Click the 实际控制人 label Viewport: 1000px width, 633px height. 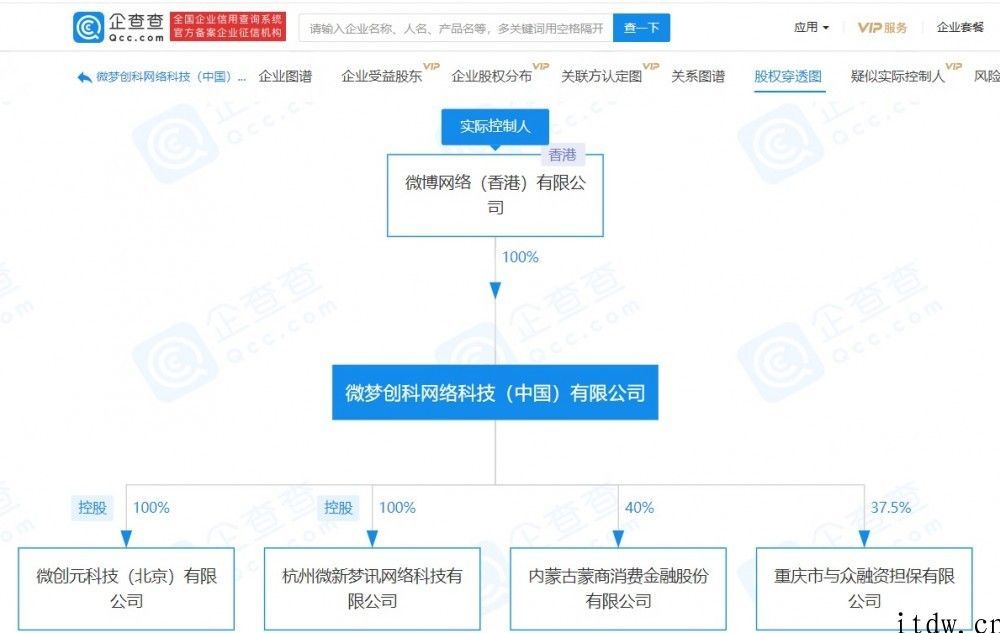[495, 127]
